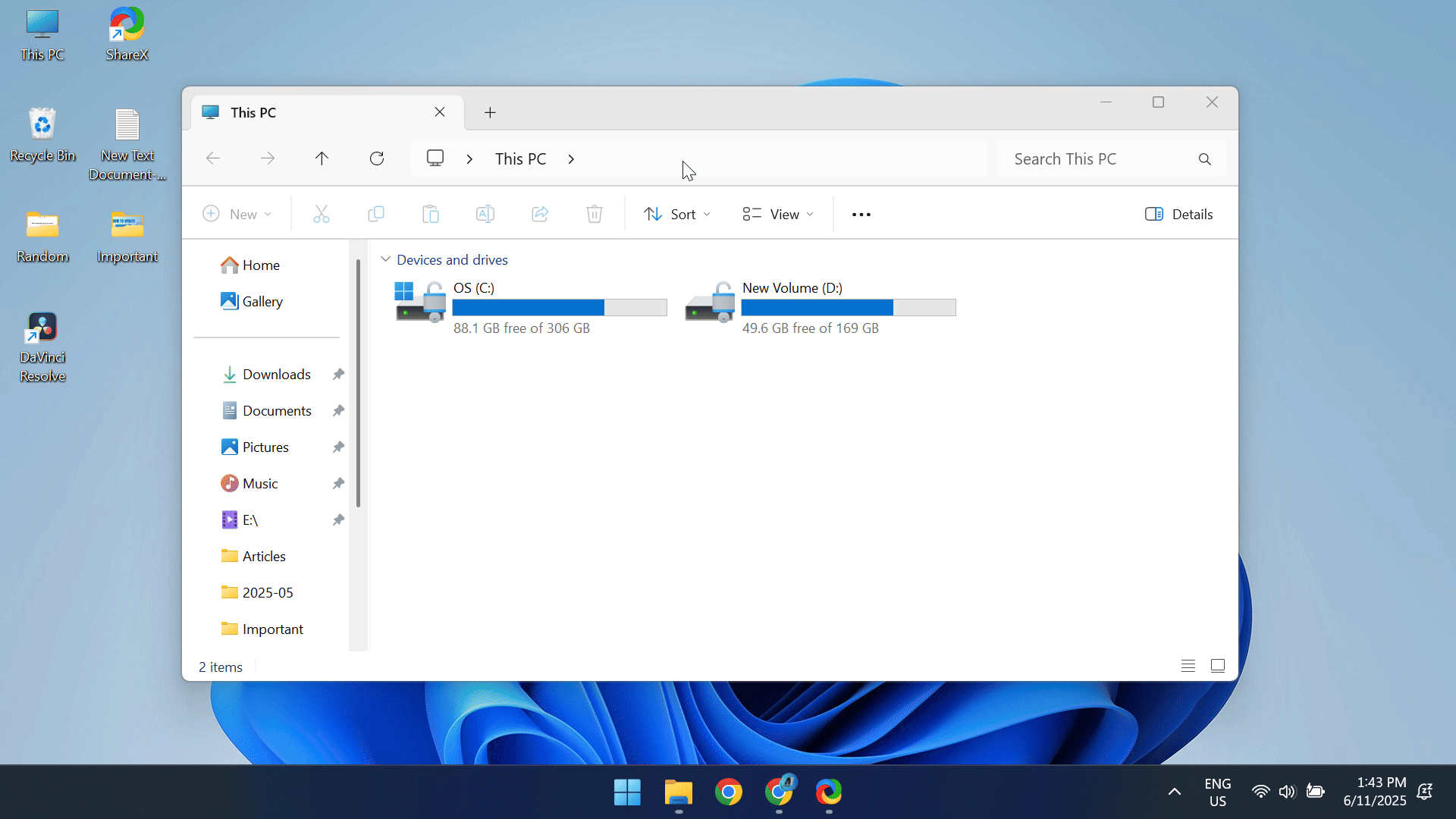The height and width of the screenshot is (819, 1456).
Task: Click the ENG US language indicator
Action: click(1218, 792)
